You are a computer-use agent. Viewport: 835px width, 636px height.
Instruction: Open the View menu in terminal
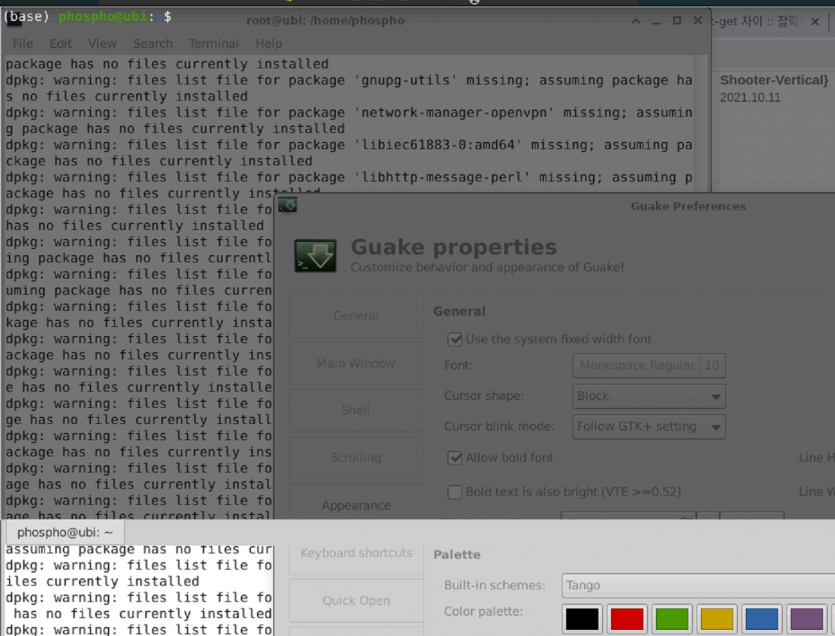[x=102, y=44]
